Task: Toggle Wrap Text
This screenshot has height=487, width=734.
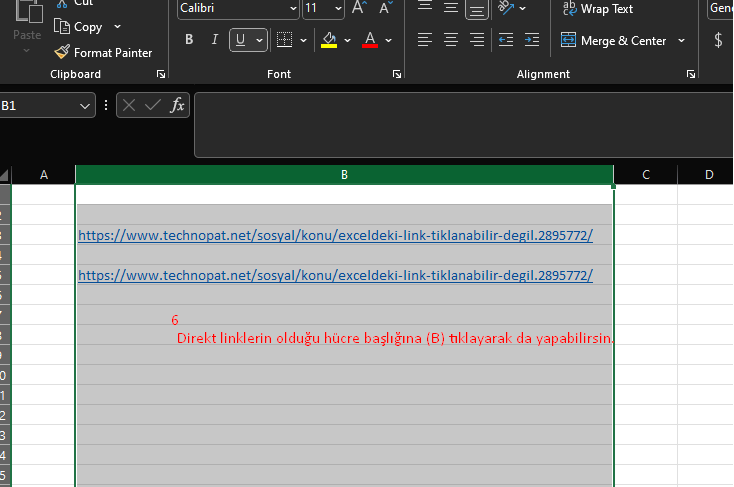Action: [598, 8]
